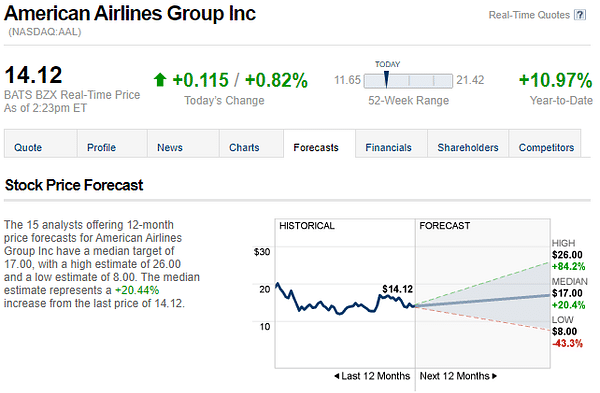
Task: Click the HIGH $26.00 forecast label
Action: [x=567, y=255]
